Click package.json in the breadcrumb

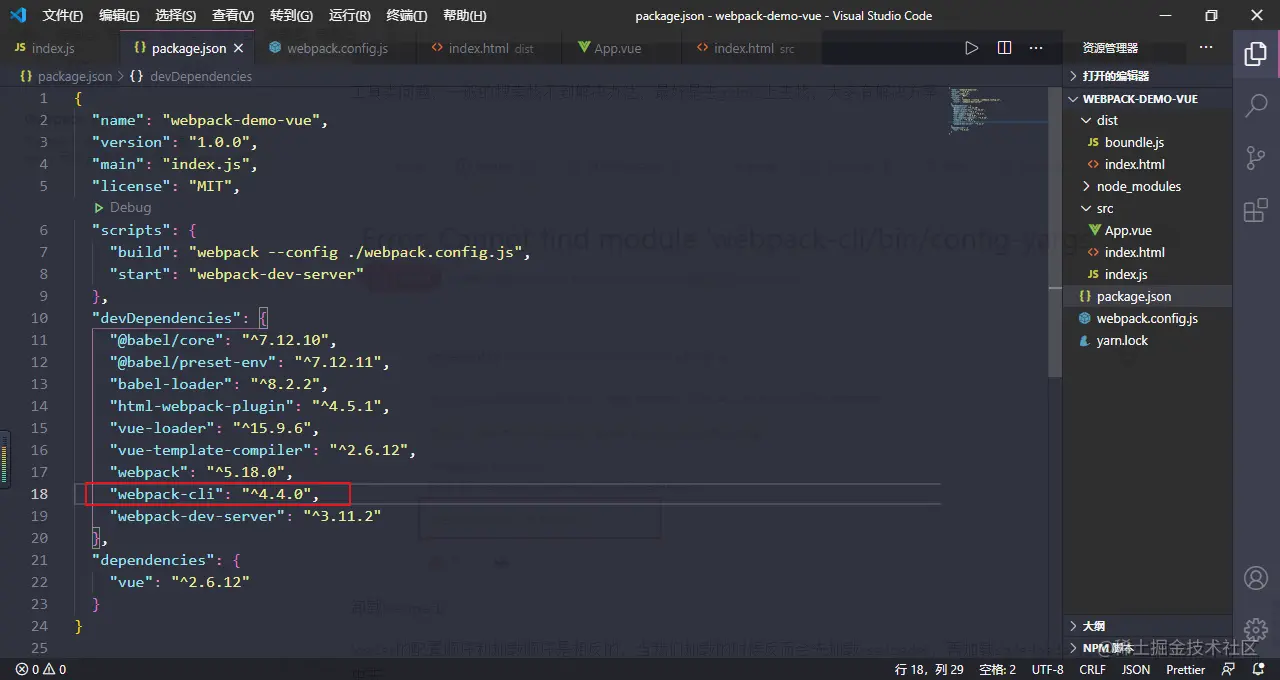(75, 76)
